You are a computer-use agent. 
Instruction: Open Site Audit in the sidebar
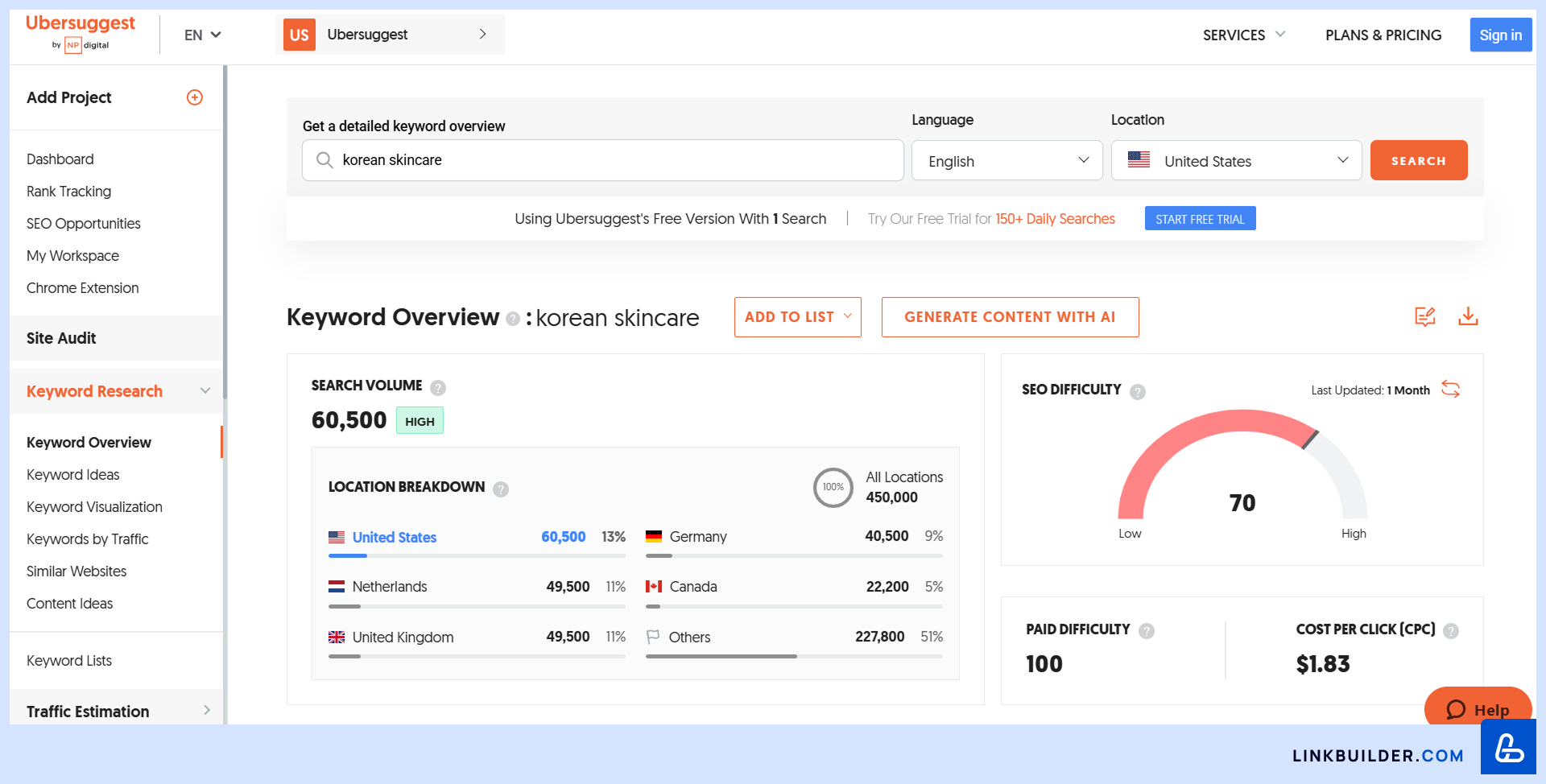pos(61,338)
